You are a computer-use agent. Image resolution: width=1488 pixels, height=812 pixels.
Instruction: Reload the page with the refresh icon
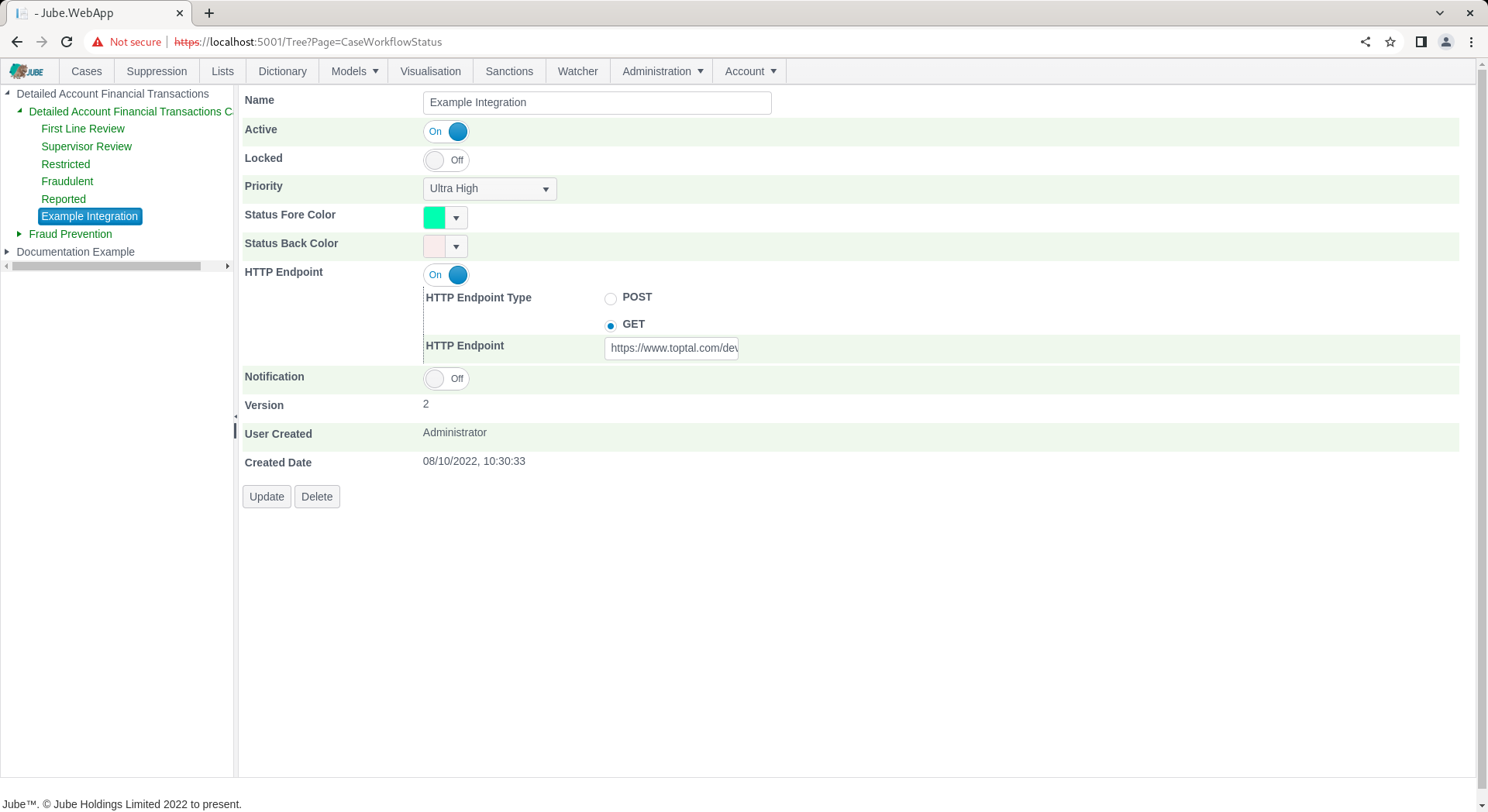(67, 42)
